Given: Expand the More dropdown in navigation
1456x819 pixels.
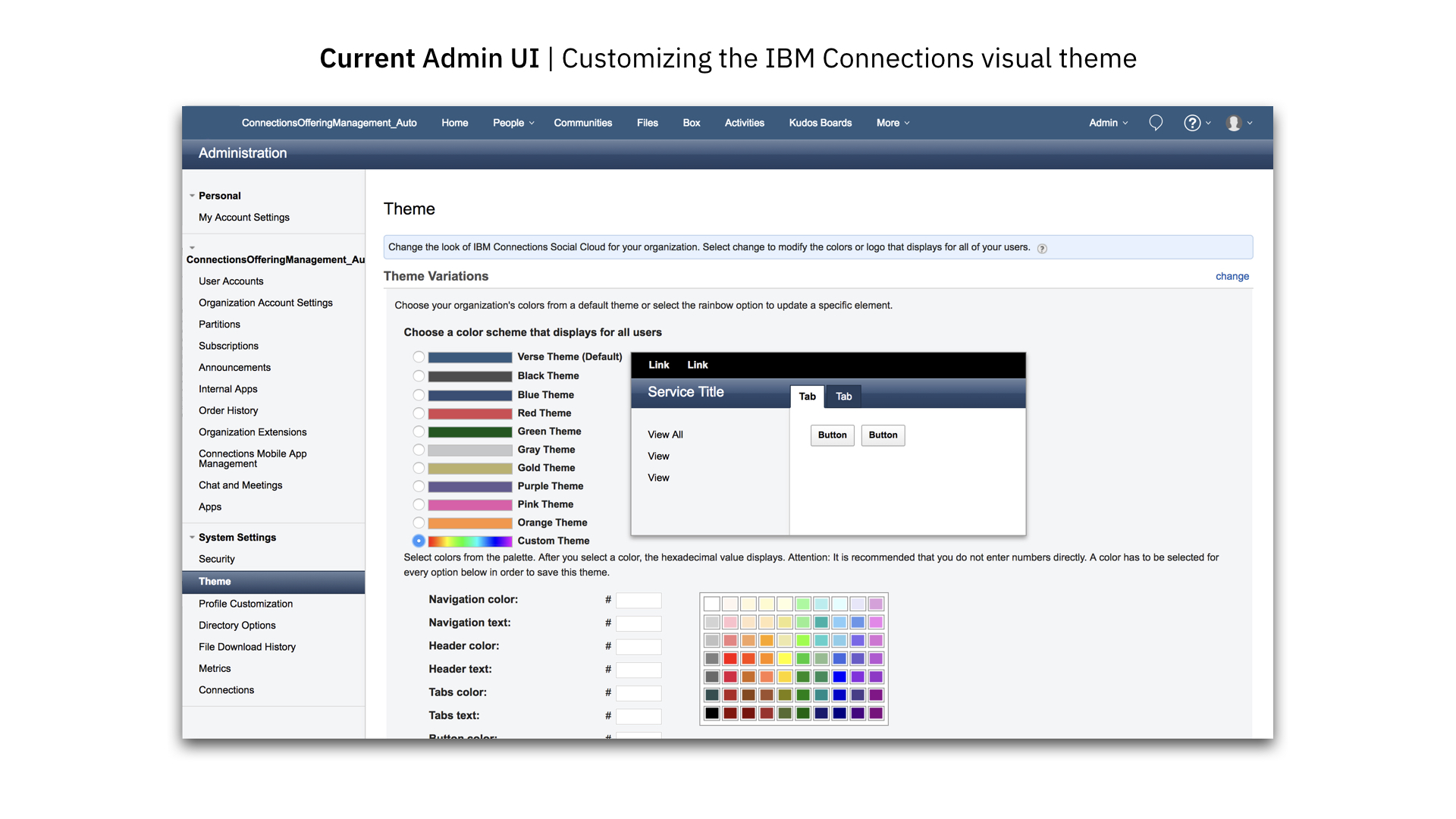Looking at the screenshot, I should [893, 123].
